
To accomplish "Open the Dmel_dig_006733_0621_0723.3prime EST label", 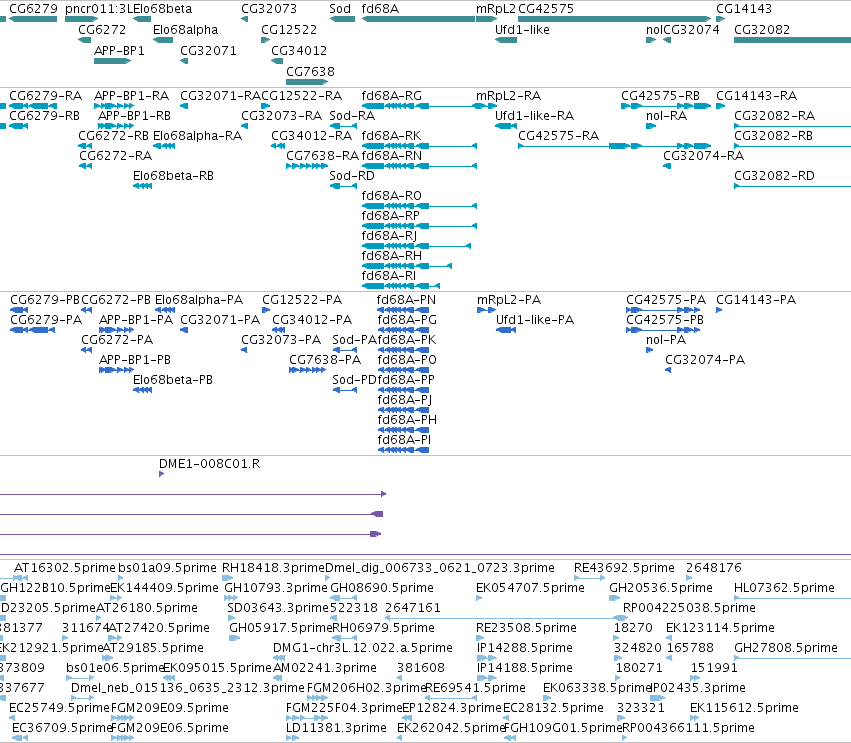I will coord(440,568).
